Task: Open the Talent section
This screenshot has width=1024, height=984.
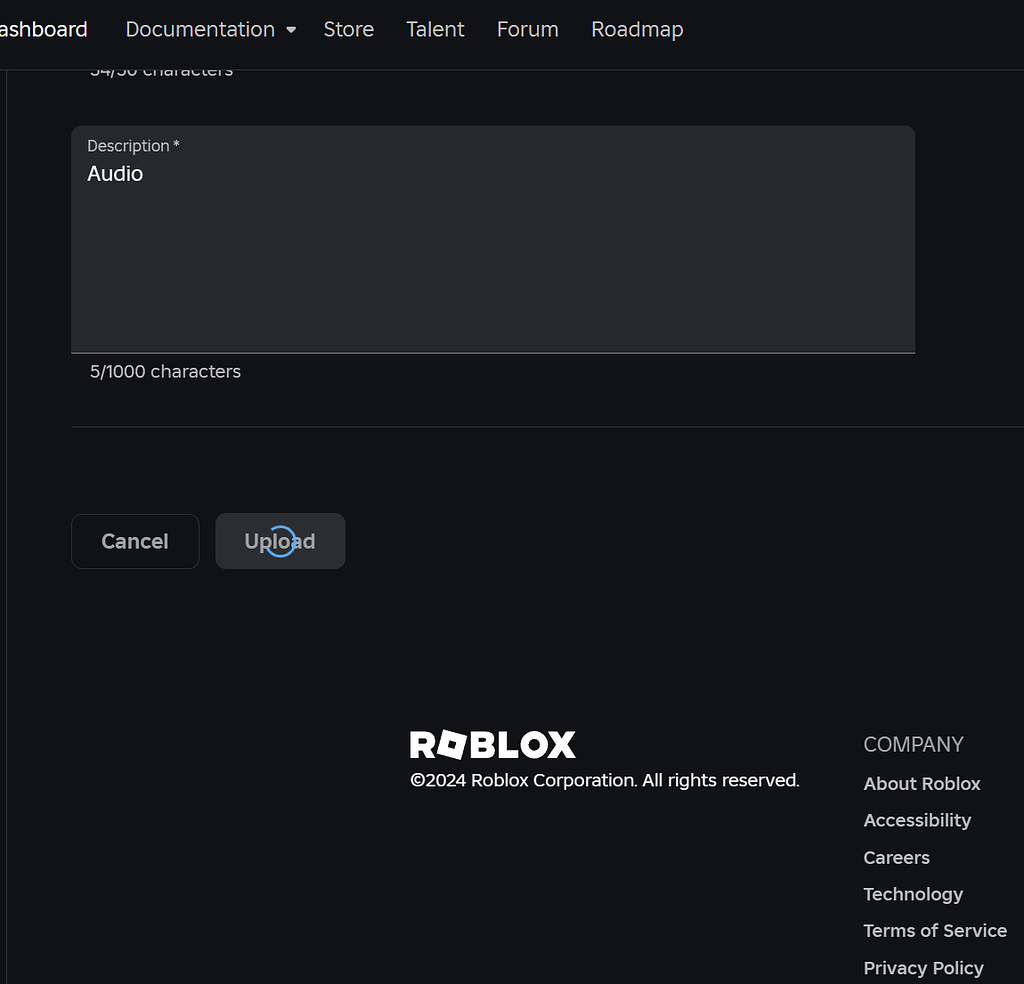Action: [x=435, y=30]
